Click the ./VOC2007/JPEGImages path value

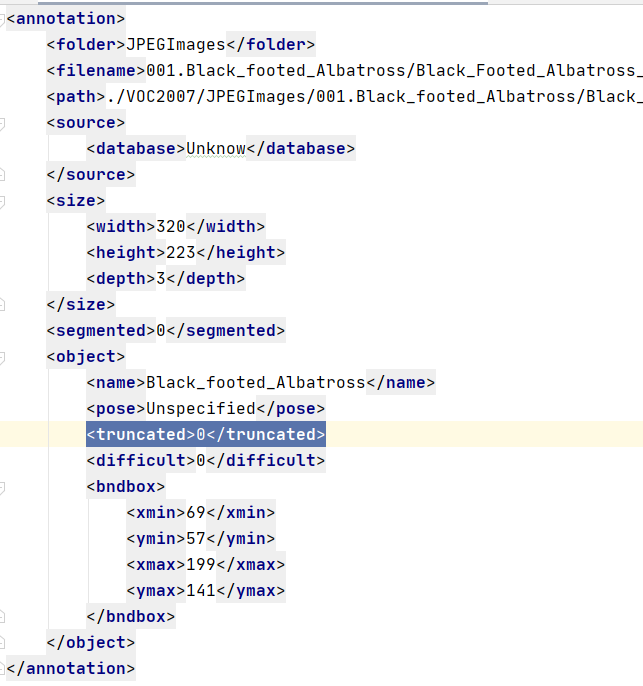pyautogui.click(x=374, y=97)
